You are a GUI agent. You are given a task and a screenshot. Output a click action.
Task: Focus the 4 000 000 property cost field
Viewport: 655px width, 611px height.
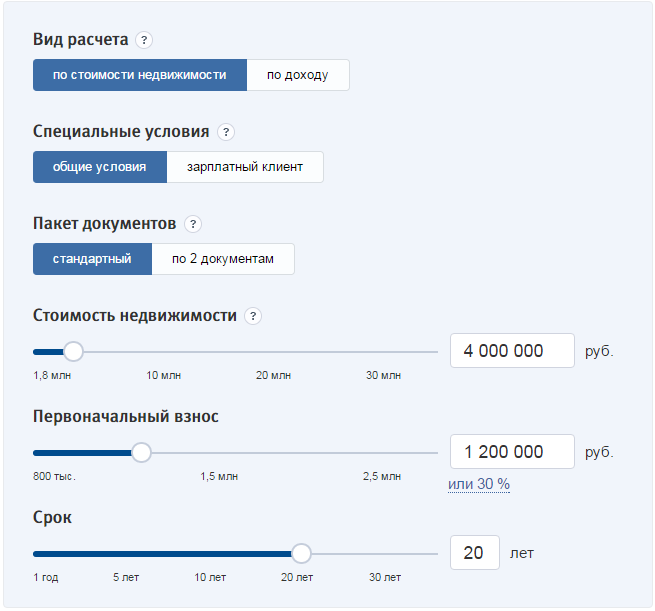pos(512,351)
